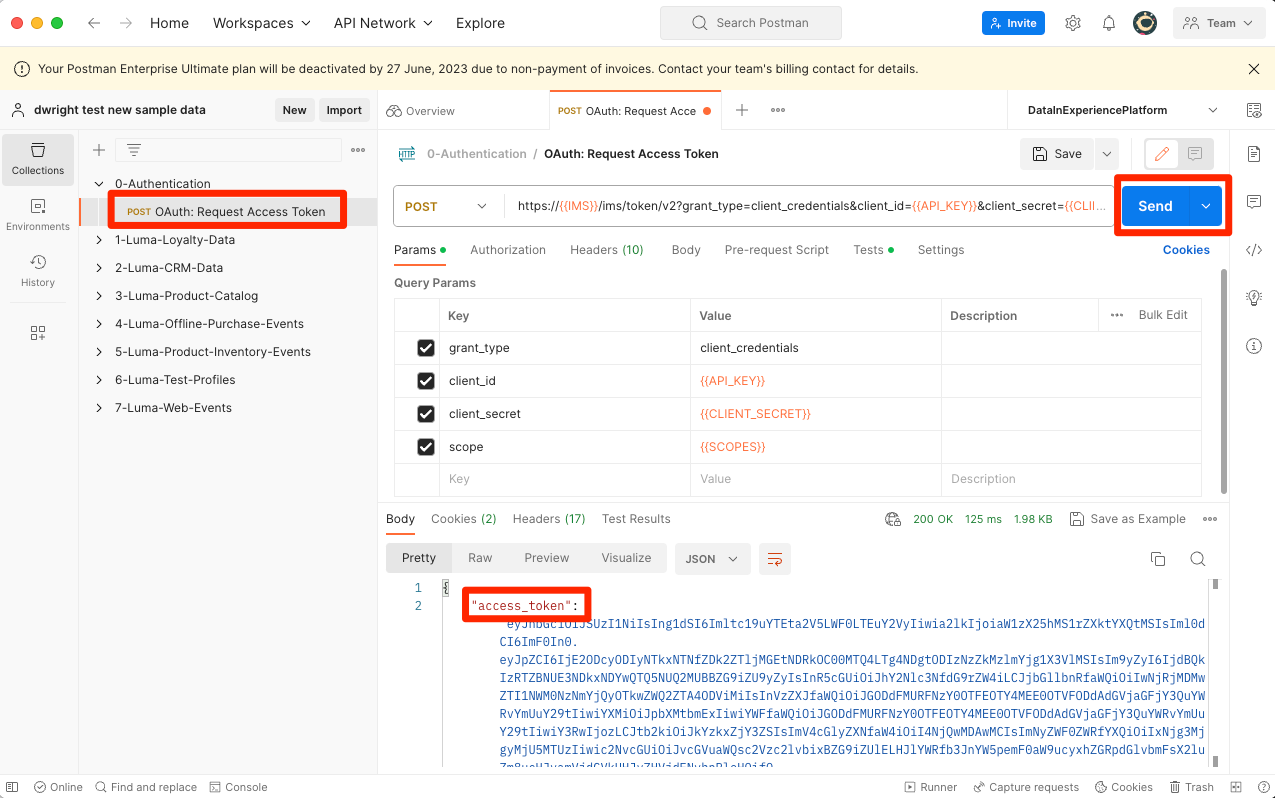Viewport: 1275px width, 798px height.
Task: Switch to comment mode icon
Action: [1195, 154]
